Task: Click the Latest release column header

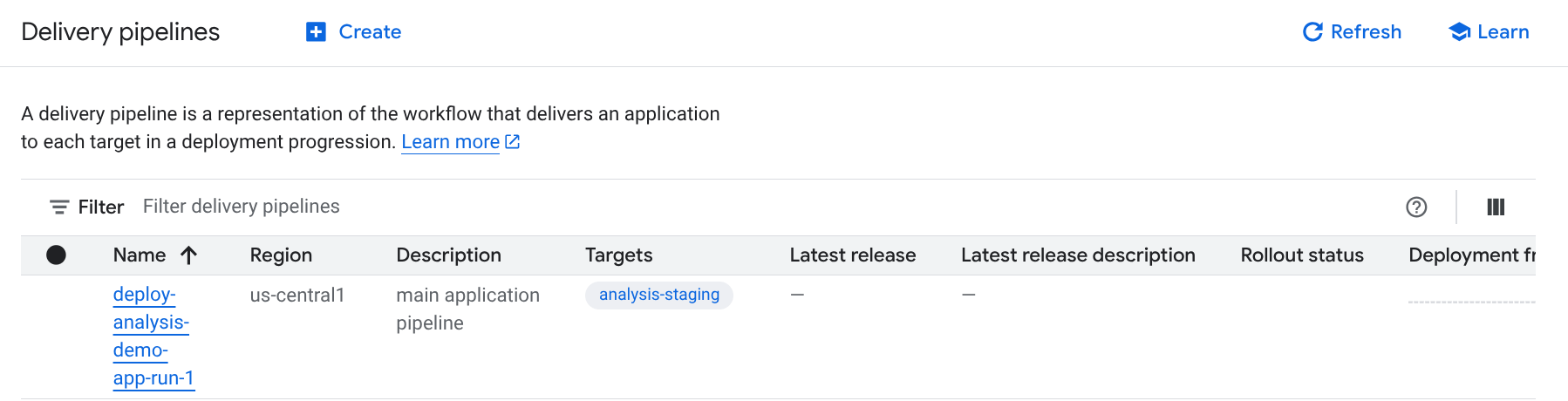Action: [852, 255]
